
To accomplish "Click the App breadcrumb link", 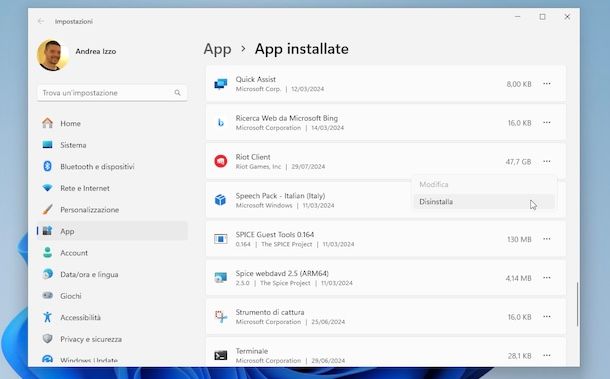I will 217,49.
